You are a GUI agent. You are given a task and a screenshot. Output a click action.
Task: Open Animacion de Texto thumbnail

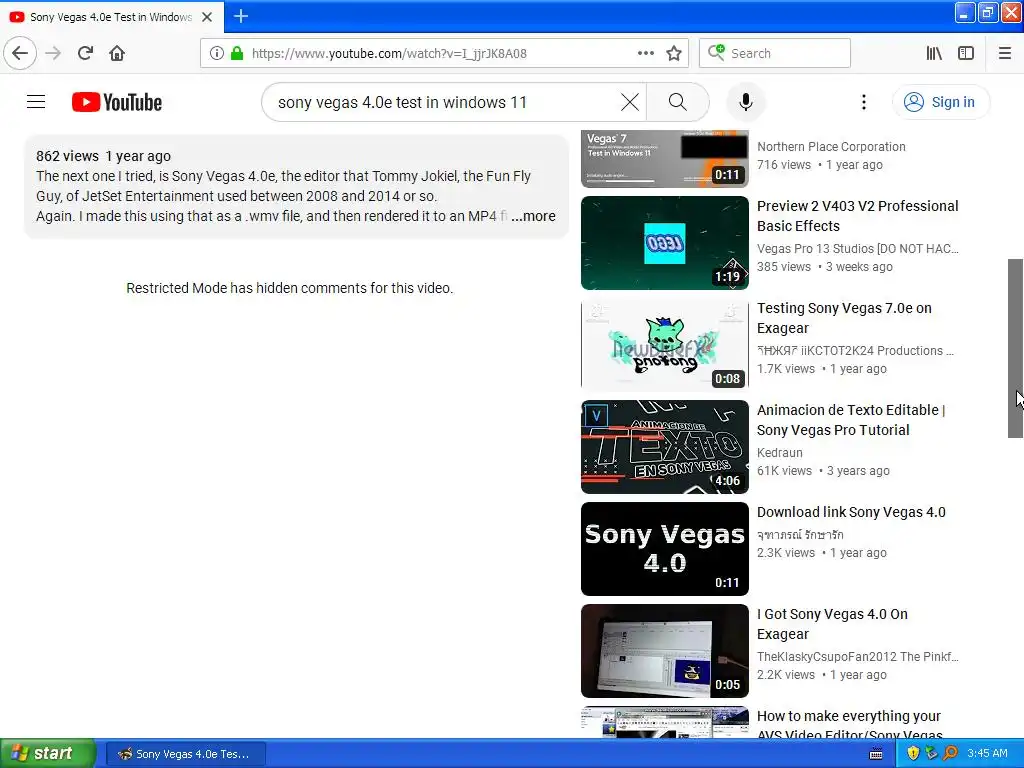(665, 447)
